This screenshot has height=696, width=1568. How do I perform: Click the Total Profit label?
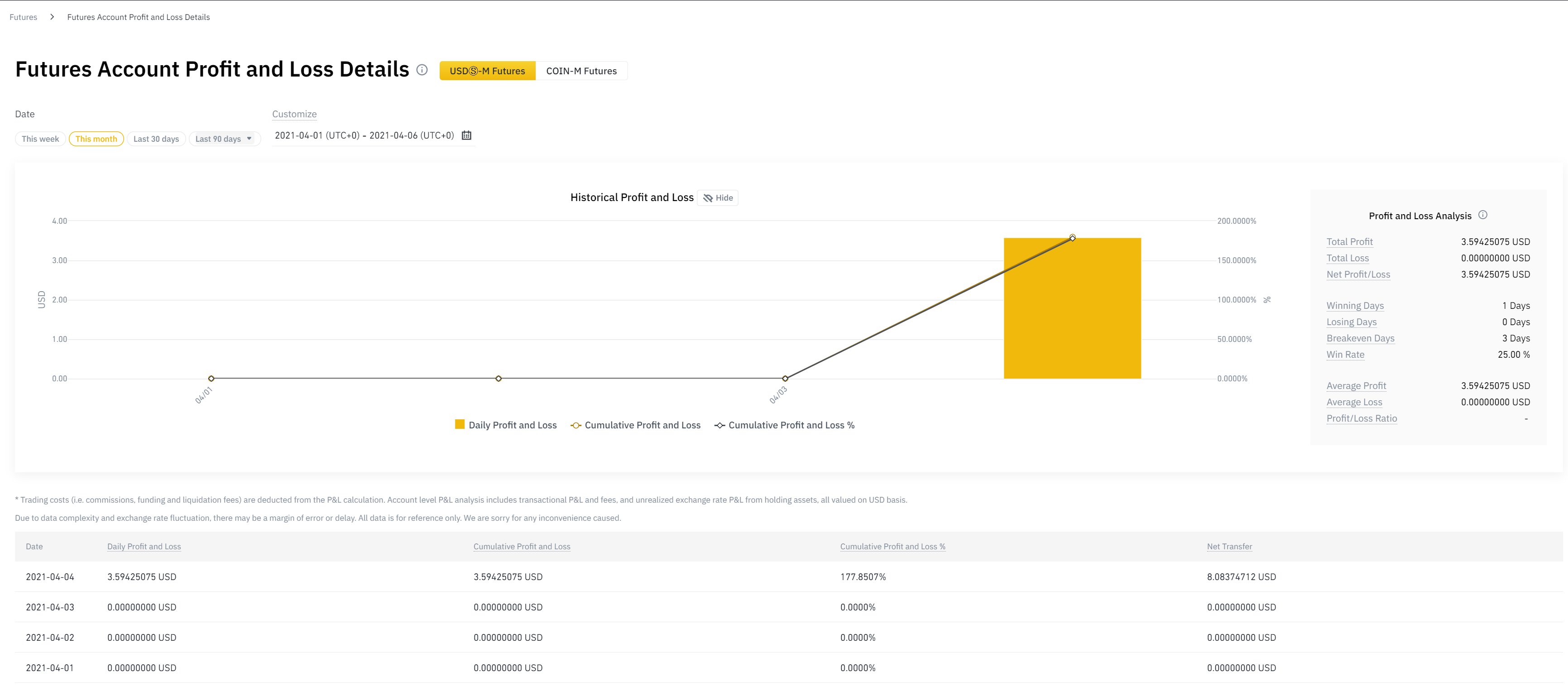(x=1349, y=242)
